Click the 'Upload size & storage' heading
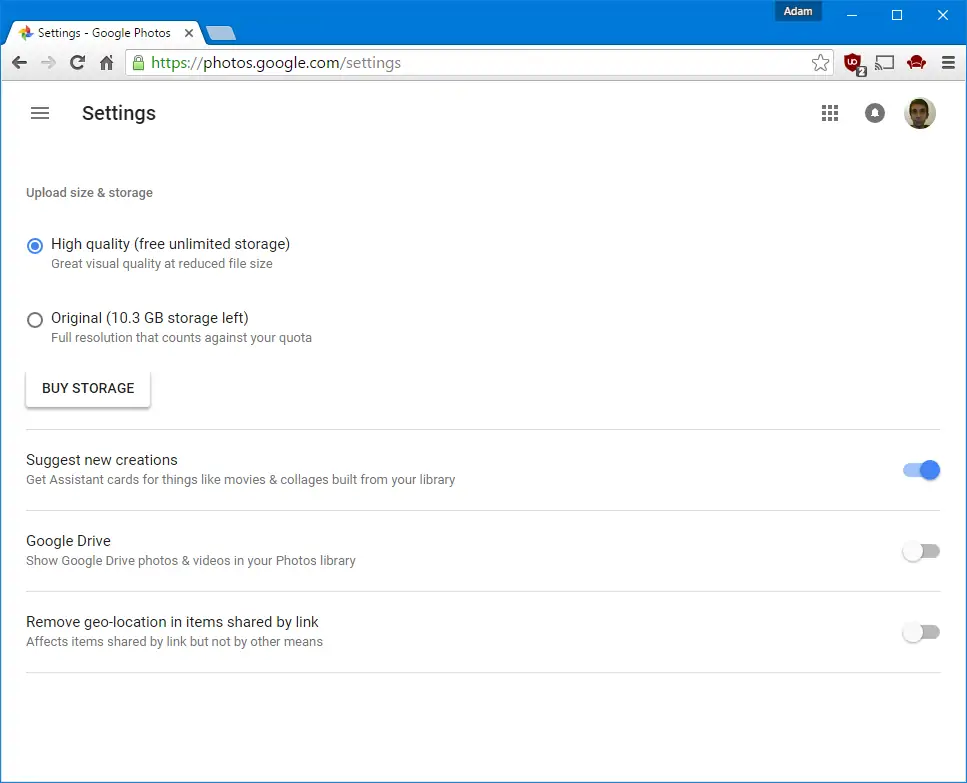The image size is (967, 783). (89, 192)
